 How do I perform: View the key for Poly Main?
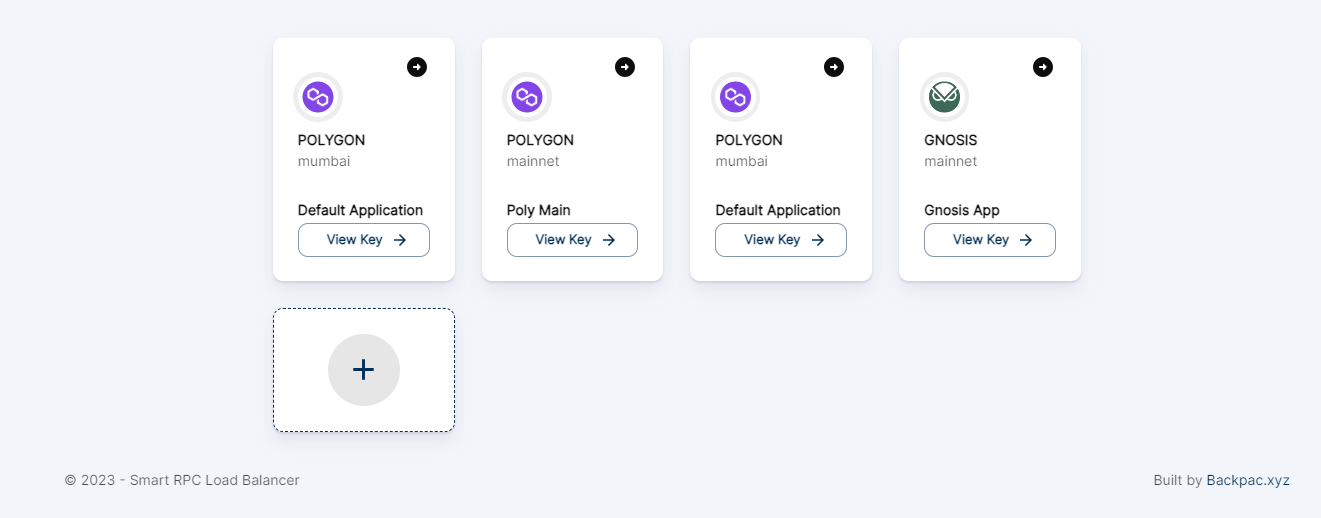(572, 240)
